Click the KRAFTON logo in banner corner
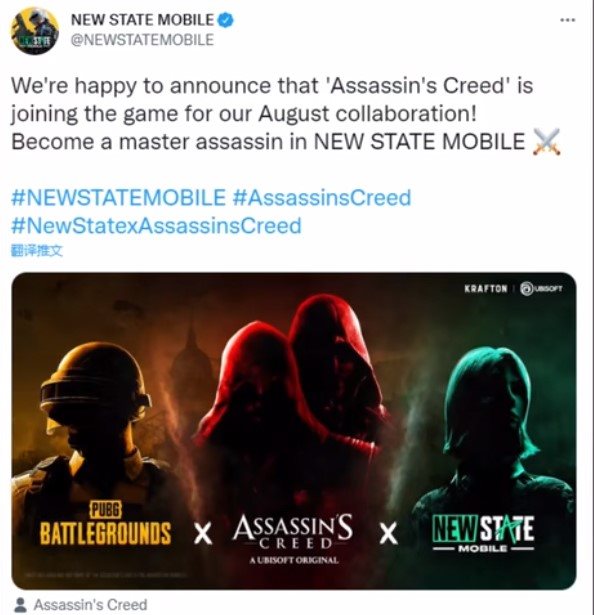 tap(486, 289)
